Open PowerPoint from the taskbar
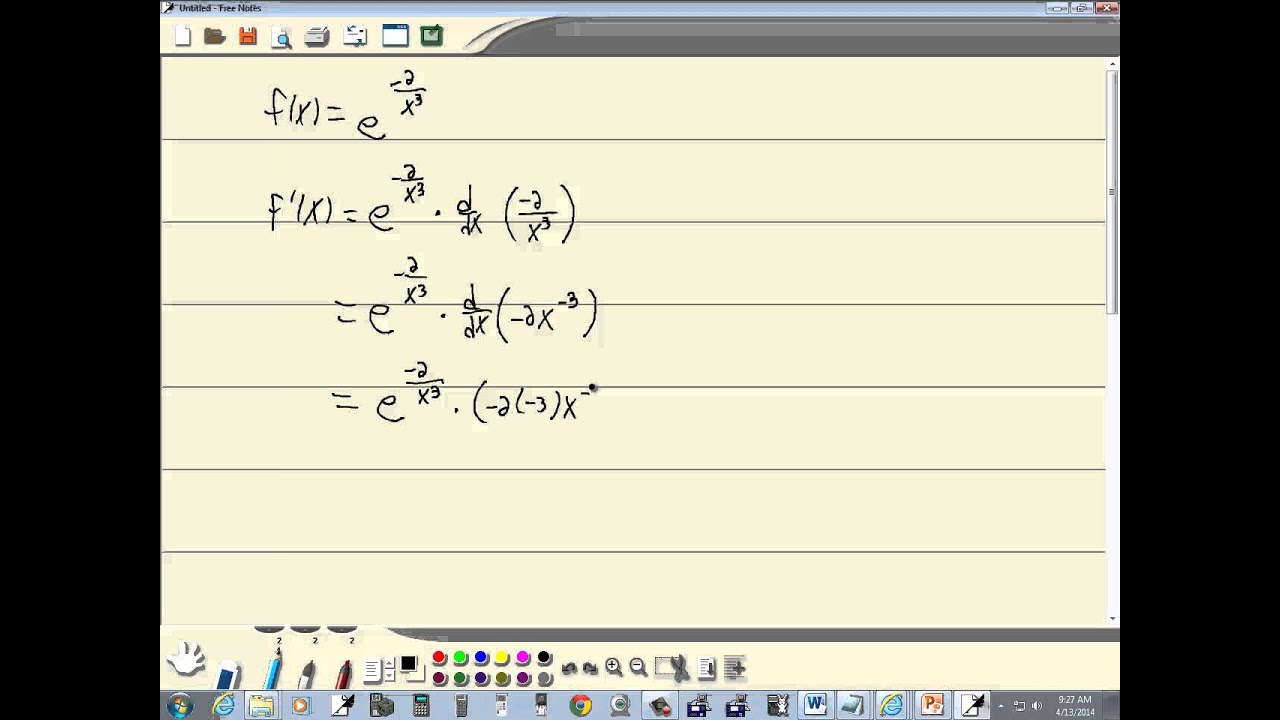 tap(932, 705)
